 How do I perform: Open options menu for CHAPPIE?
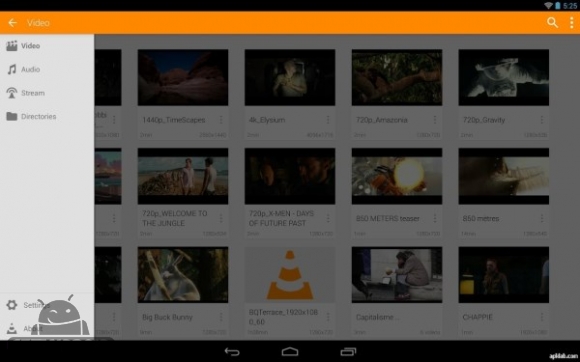542,317
